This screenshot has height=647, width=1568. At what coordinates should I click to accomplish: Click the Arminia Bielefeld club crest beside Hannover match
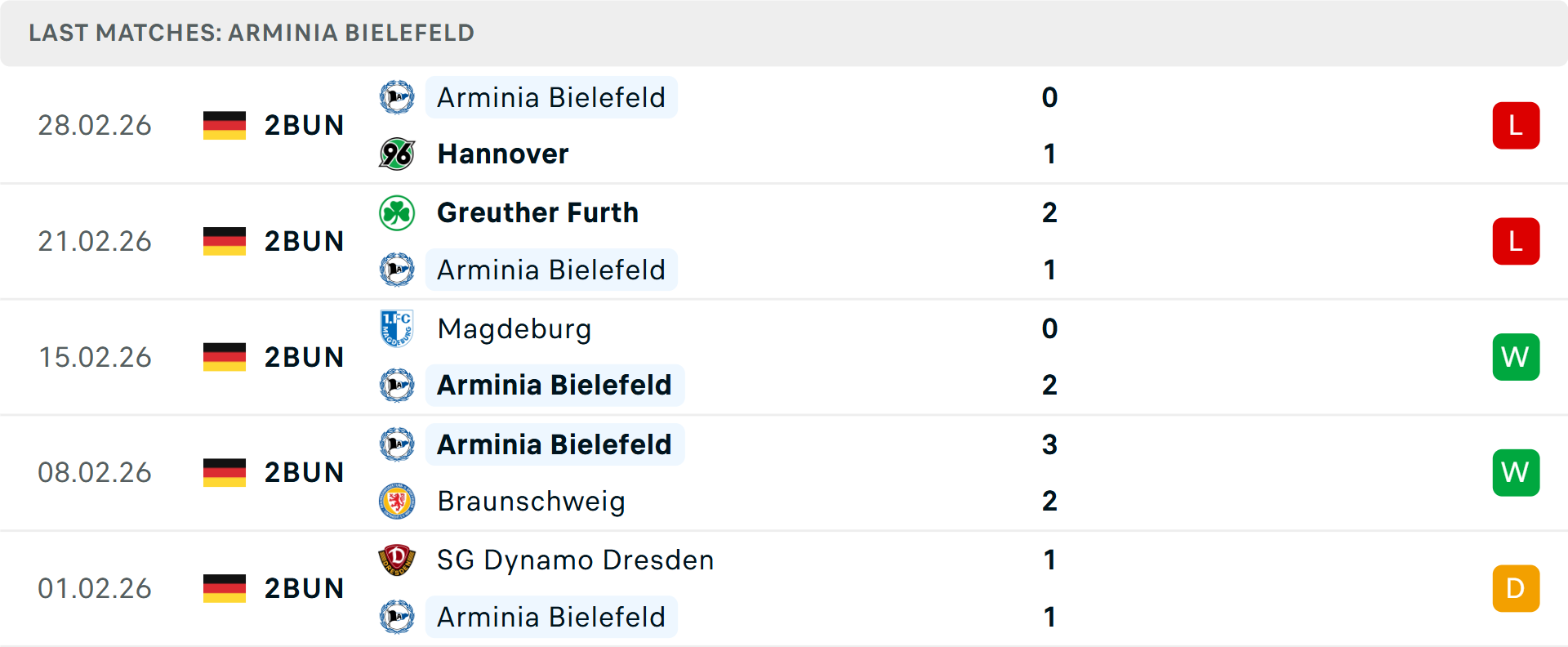(x=398, y=97)
